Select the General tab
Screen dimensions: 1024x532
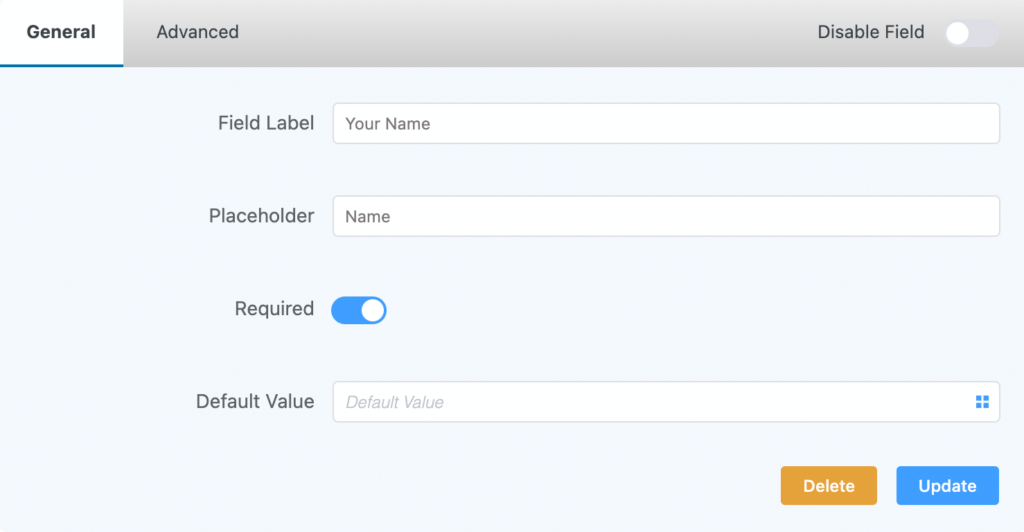click(61, 32)
